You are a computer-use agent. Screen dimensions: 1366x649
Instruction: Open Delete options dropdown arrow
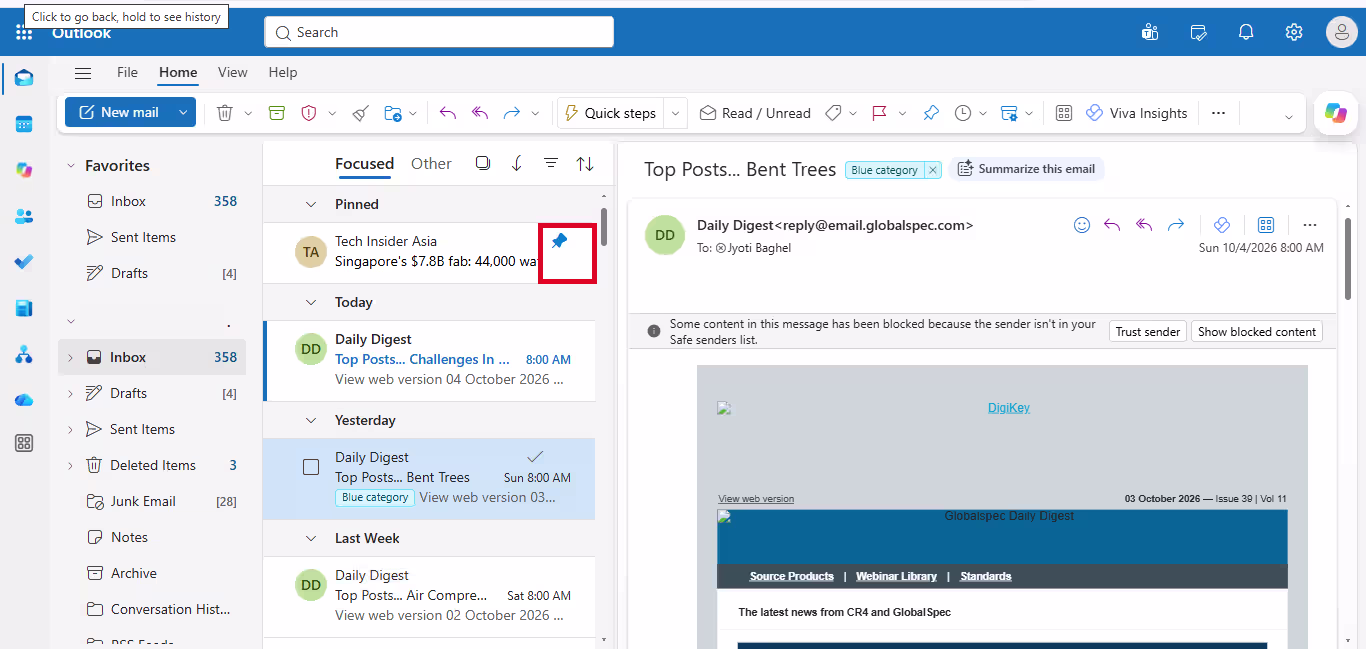pos(247,113)
